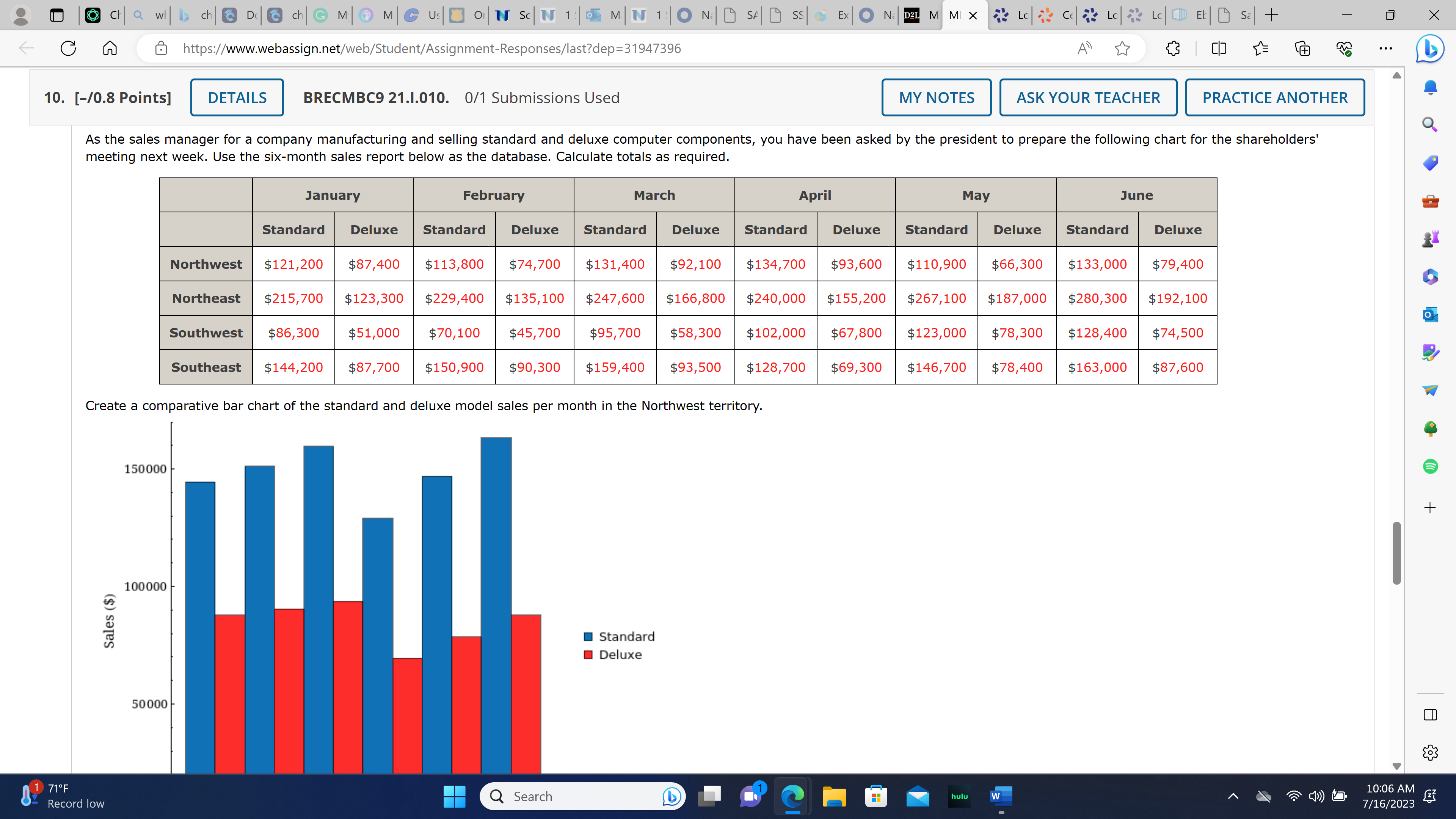
Task: Open Collections icon in toolbar
Action: coord(1302,49)
